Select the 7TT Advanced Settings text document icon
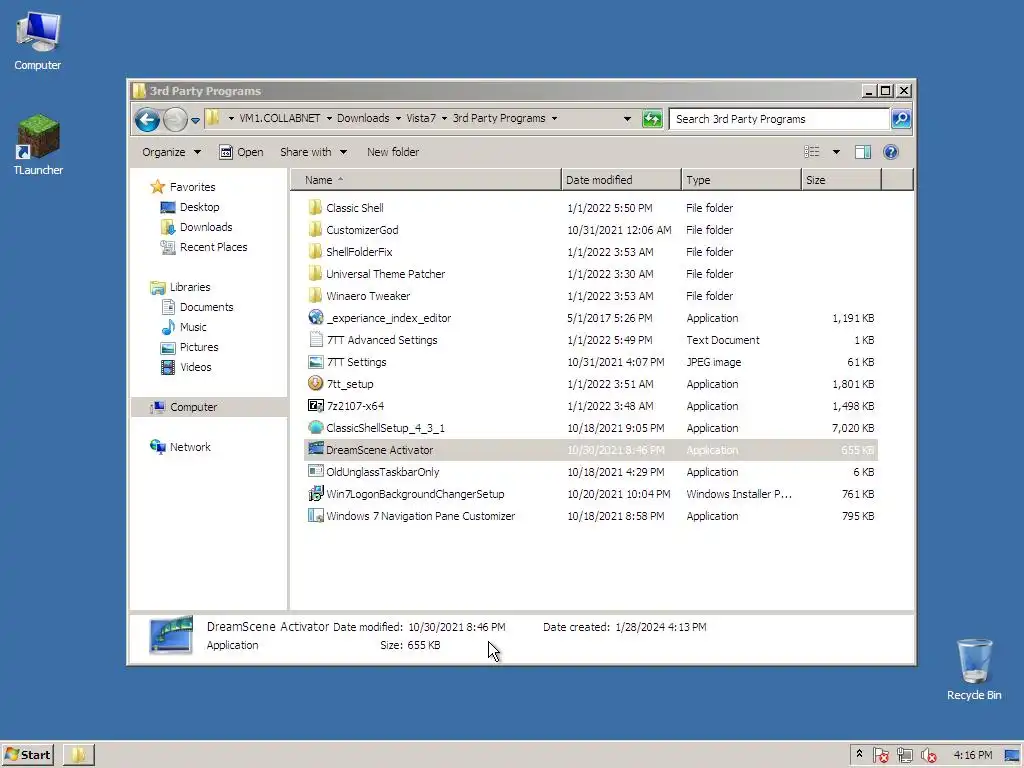This screenshot has height=768, width=1024. click(x=315, y=340)
